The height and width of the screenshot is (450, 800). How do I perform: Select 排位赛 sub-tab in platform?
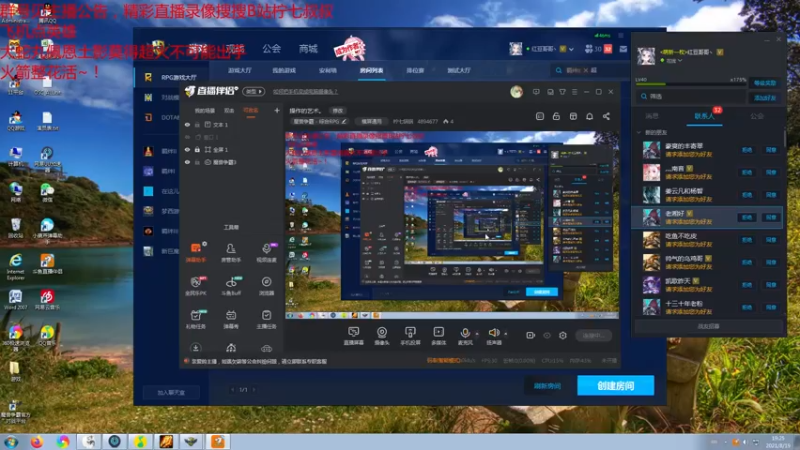[x=415, y=70]
